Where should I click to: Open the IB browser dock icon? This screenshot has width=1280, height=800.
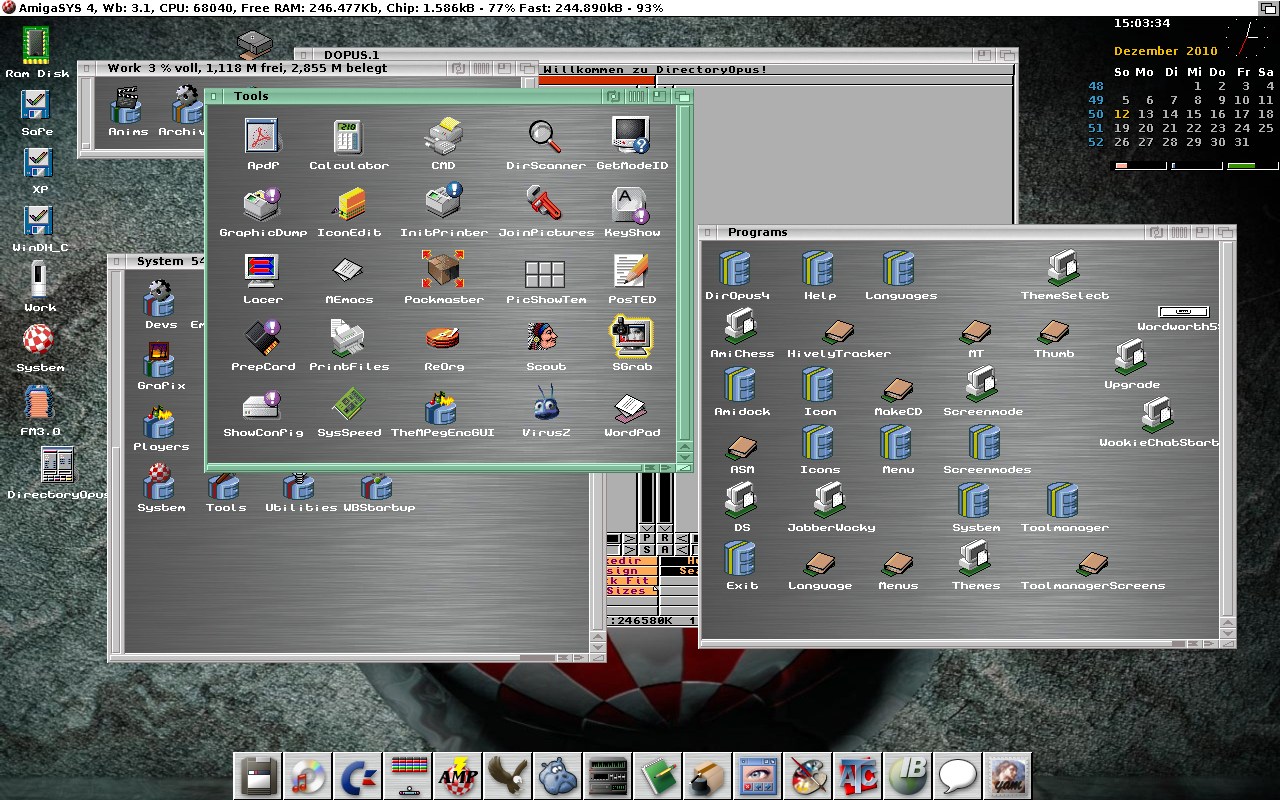point(908,776)
